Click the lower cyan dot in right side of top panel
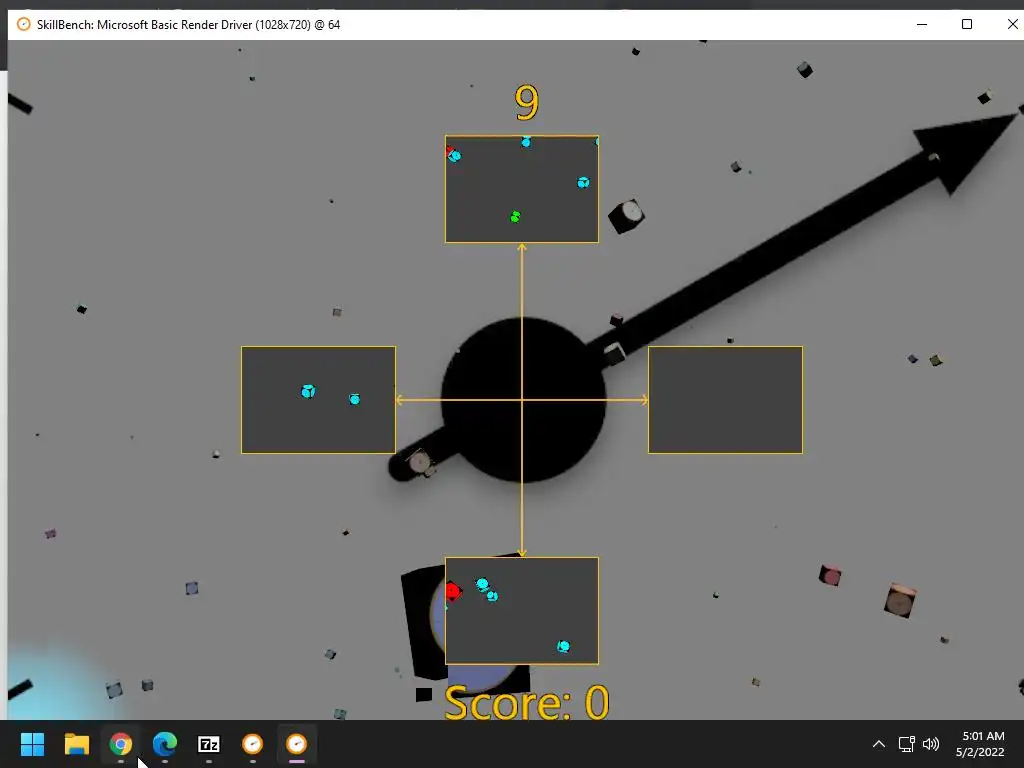1024x768 pixels. 583,182
